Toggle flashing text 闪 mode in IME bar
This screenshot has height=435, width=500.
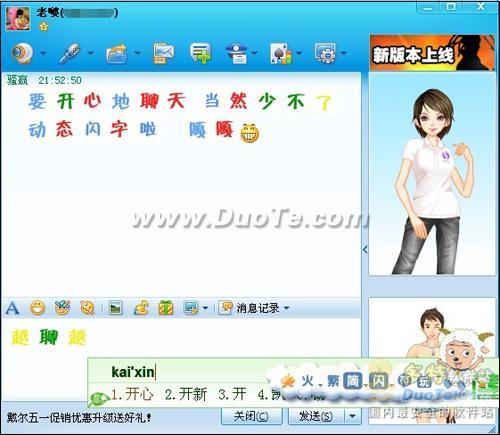coord(378,380)
